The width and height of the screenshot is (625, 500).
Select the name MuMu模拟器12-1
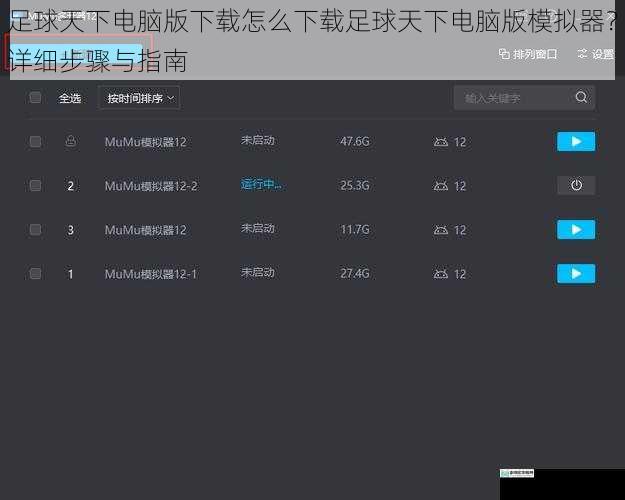click(151, 274)
